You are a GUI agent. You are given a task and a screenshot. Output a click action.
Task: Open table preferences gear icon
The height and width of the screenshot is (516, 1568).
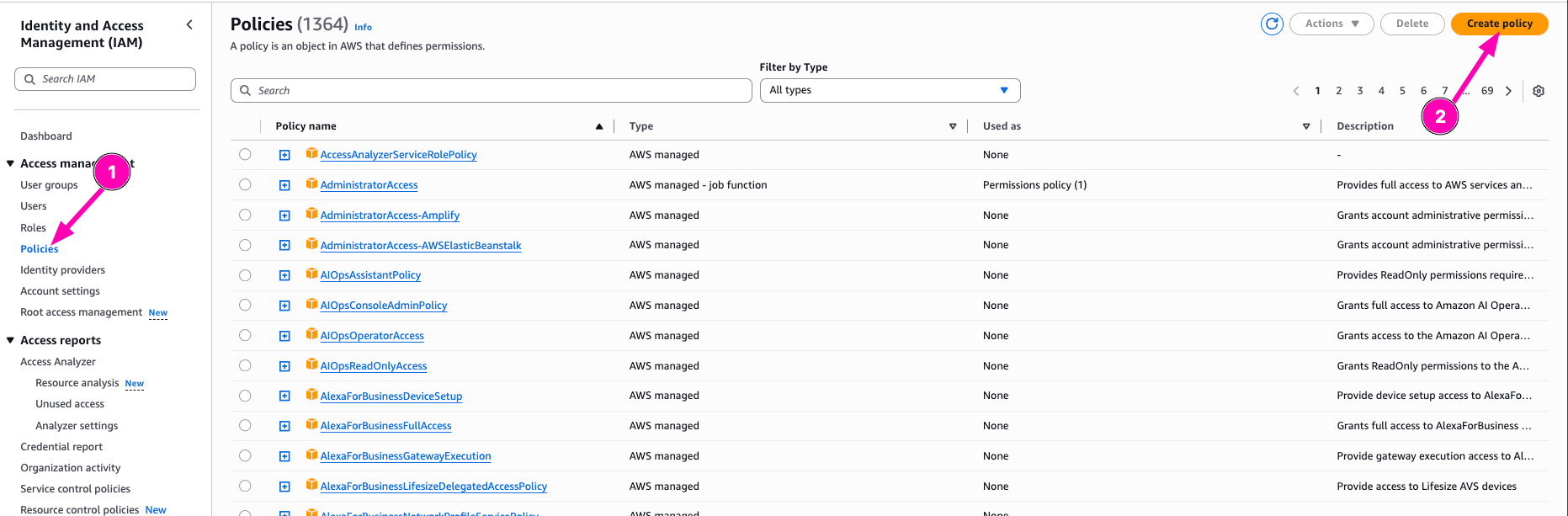(1538, 91)
